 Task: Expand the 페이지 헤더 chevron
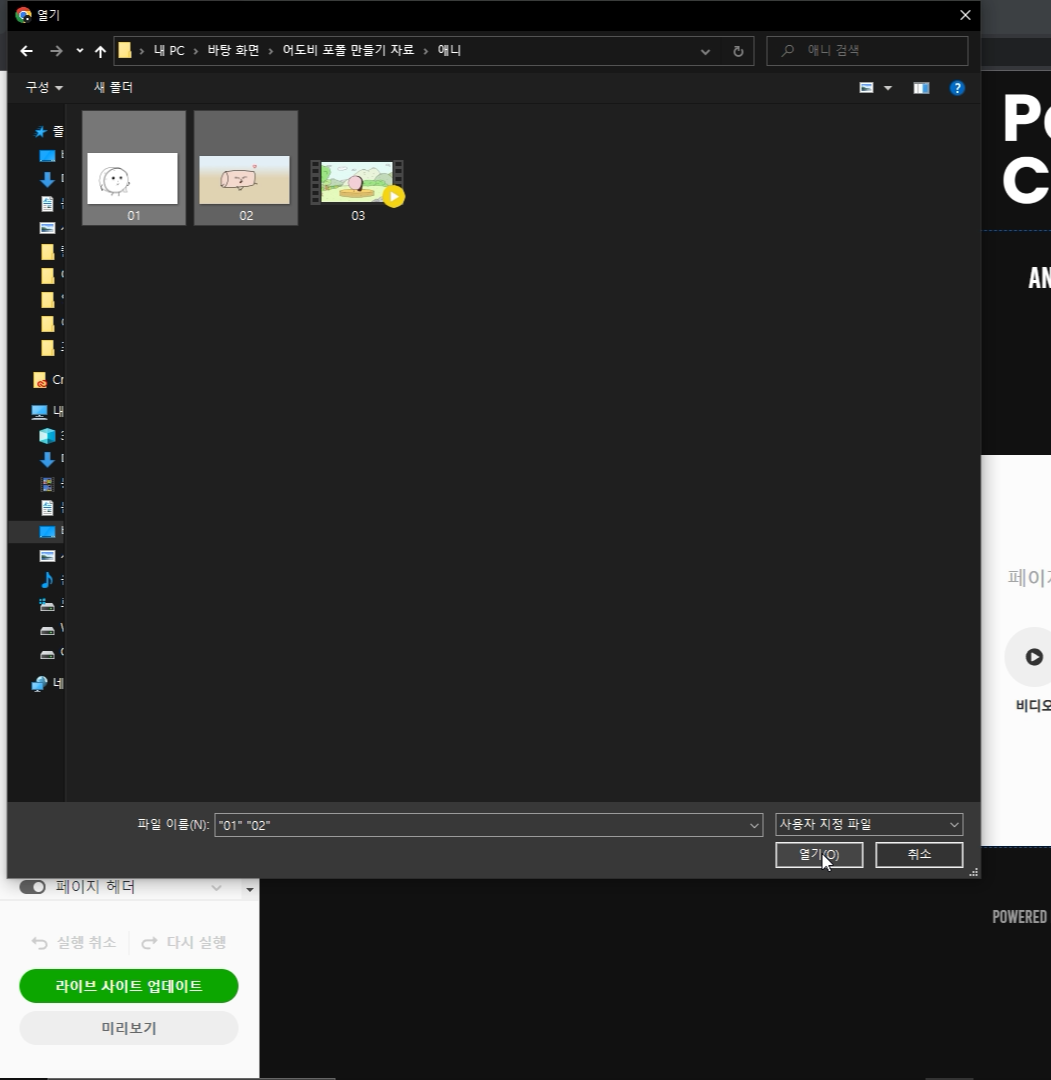pyautogui.click(x=216, y=888)
